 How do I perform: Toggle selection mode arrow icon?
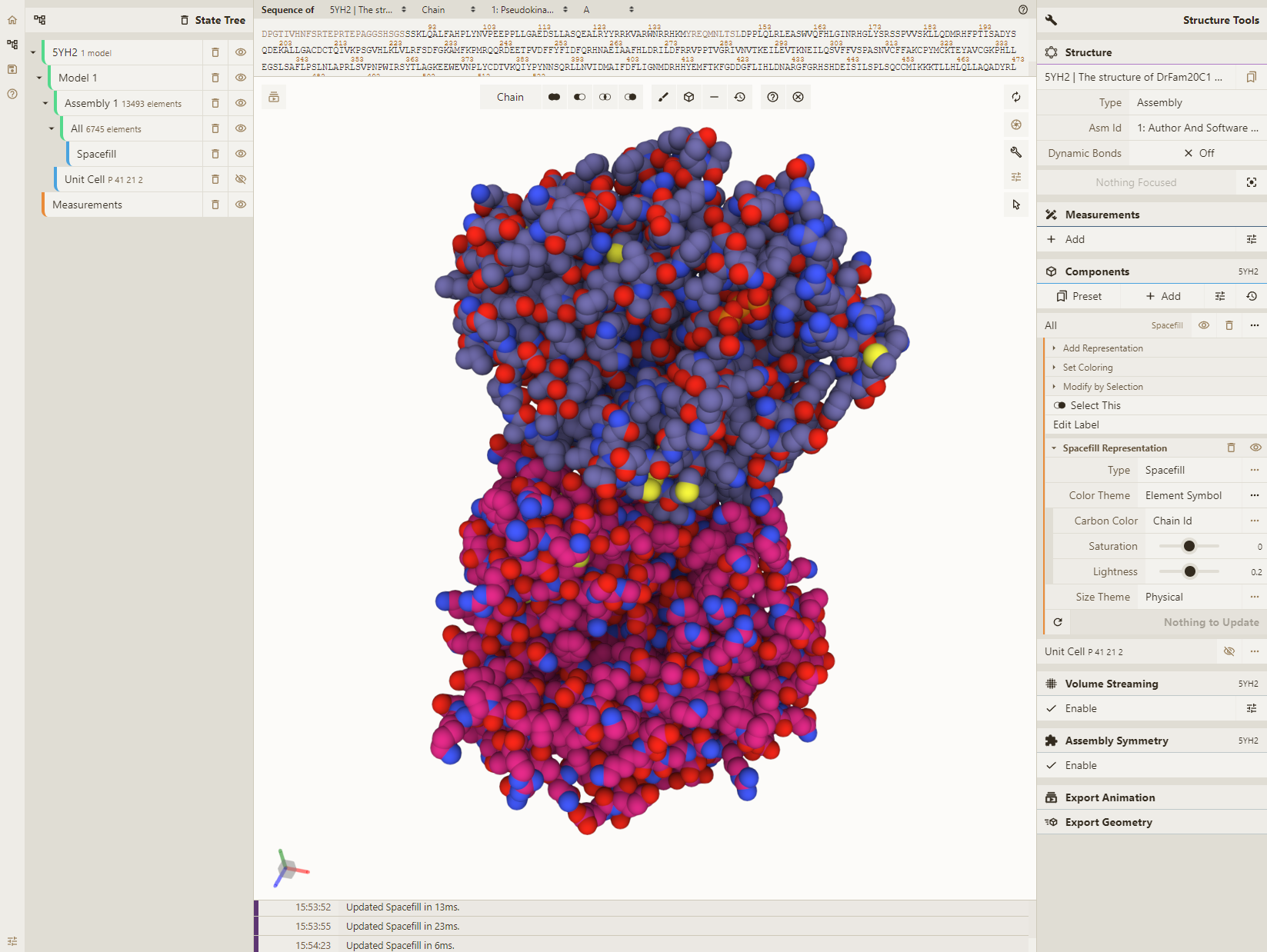[1016, 205]
